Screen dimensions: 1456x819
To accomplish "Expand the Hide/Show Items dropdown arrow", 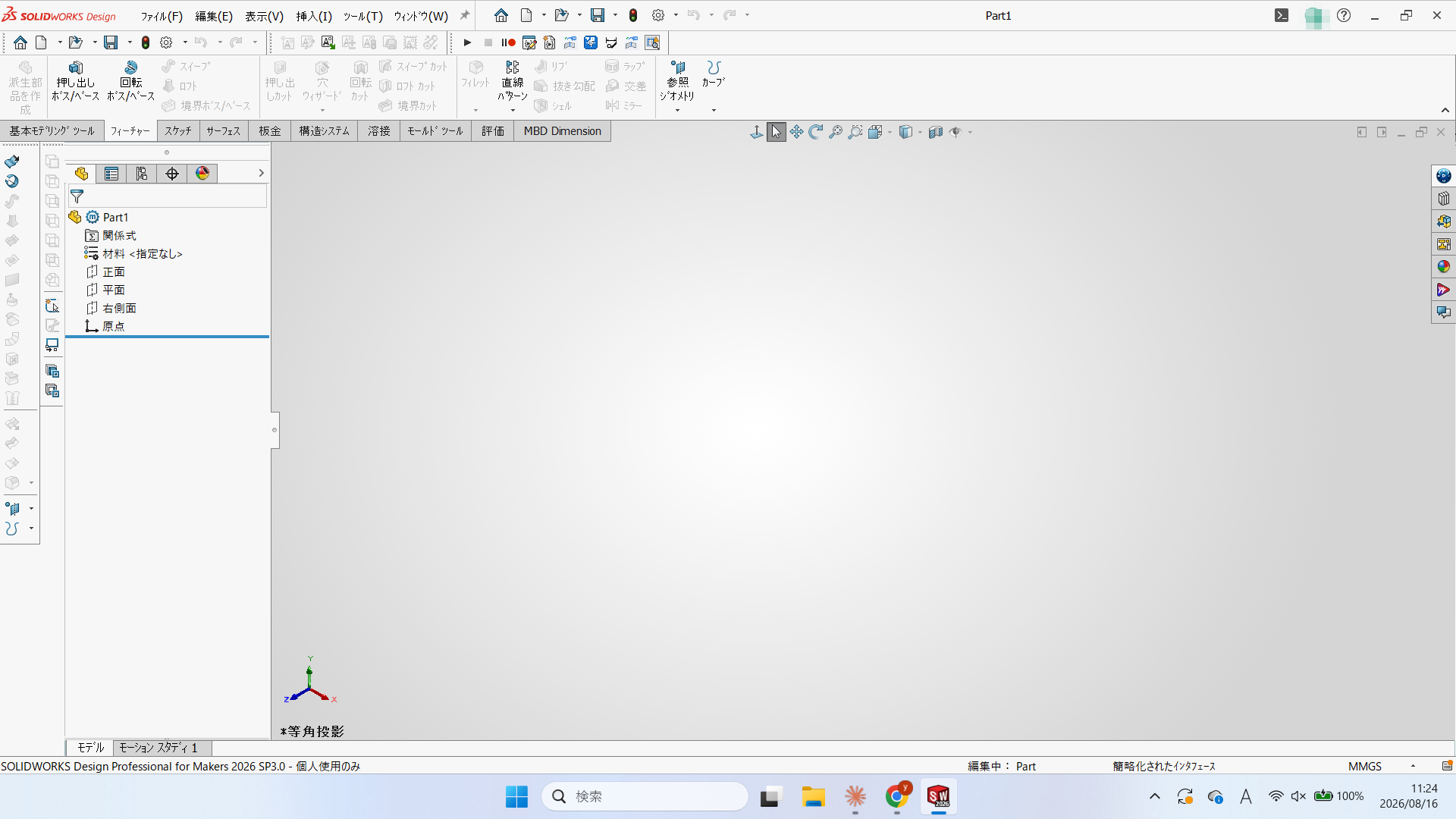I will tap(970, 132).
